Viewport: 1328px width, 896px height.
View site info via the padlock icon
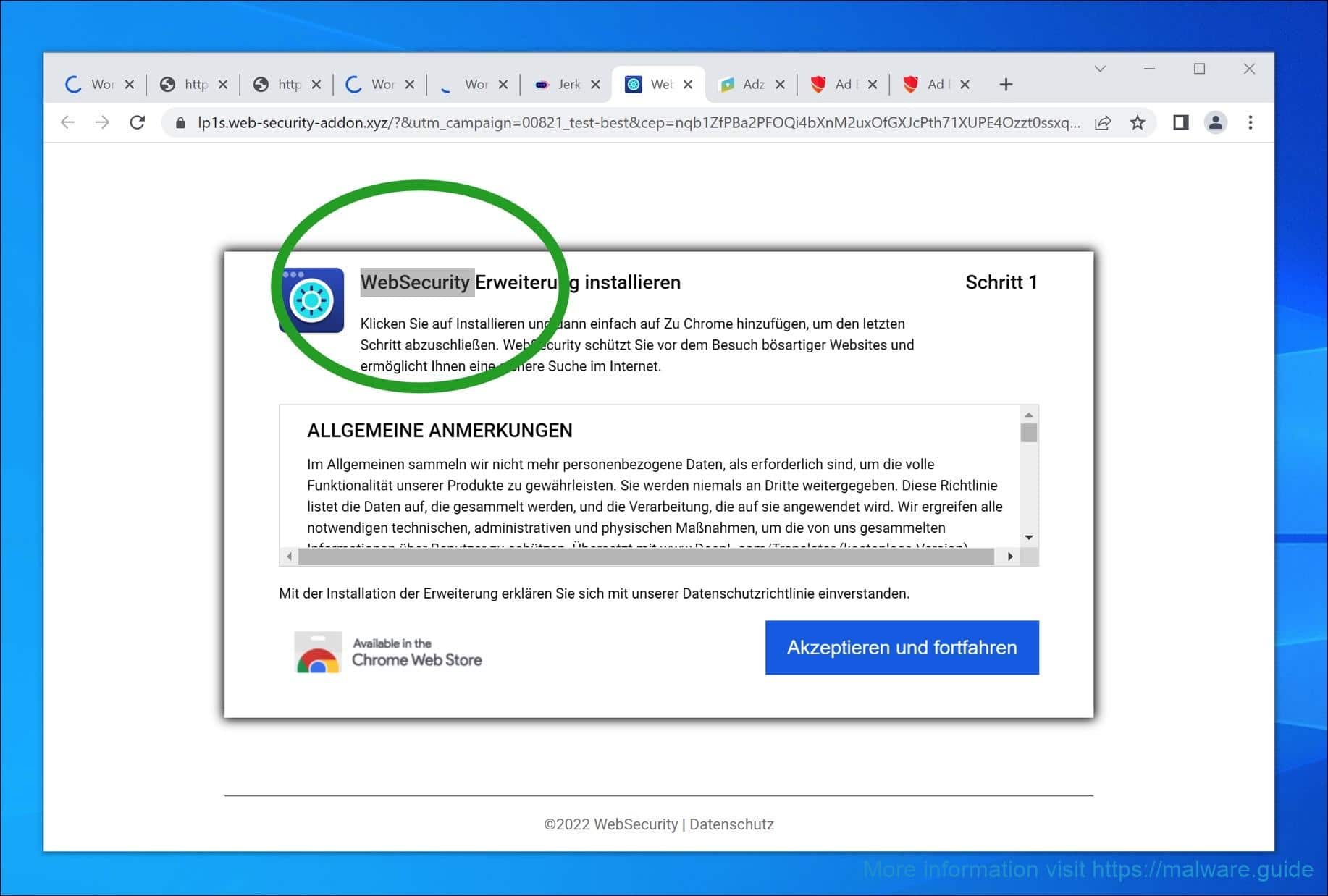180,123
